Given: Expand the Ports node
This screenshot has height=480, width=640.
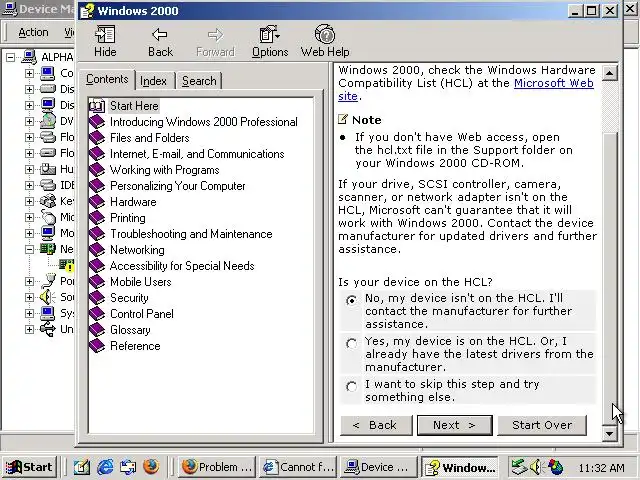Looking at the screenshot, I should 29,281.
